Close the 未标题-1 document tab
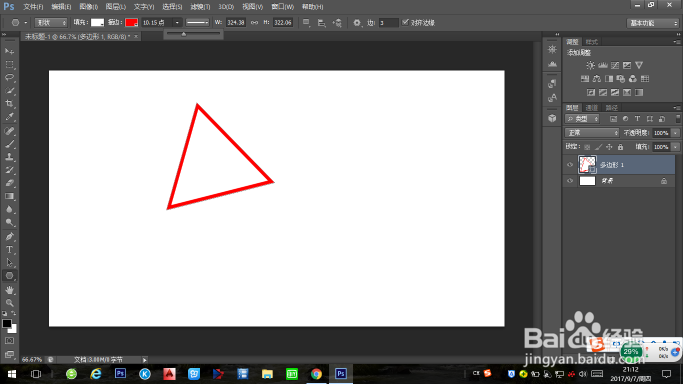683x384 pixels. (136, 37)
